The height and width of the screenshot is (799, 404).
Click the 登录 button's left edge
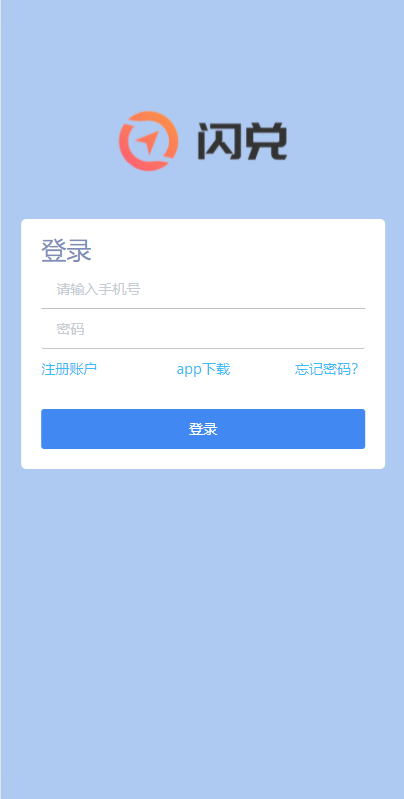click(x=44, y=429)
